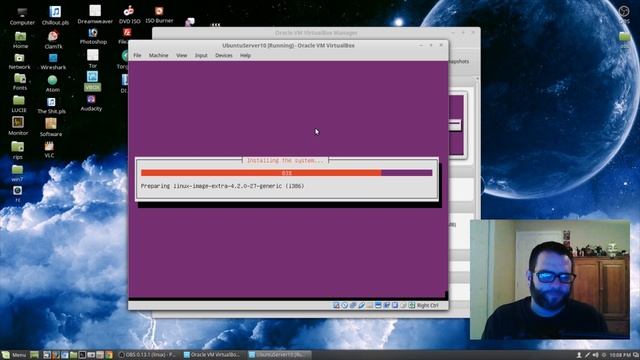The image size is (640, 360).
Task: Open the win7 folder icon
Action: [17, 173]
